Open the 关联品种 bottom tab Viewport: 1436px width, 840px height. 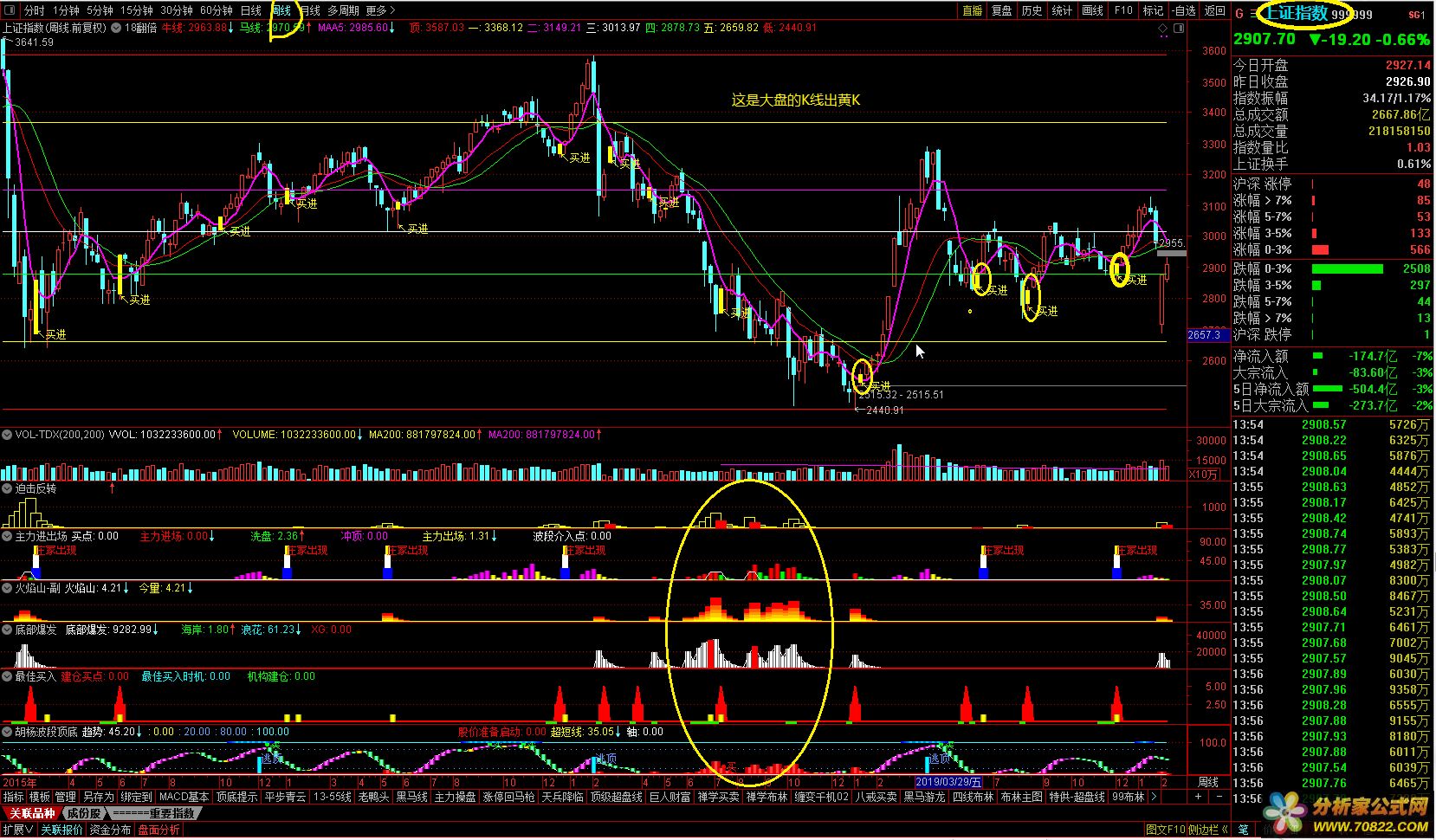32,813
